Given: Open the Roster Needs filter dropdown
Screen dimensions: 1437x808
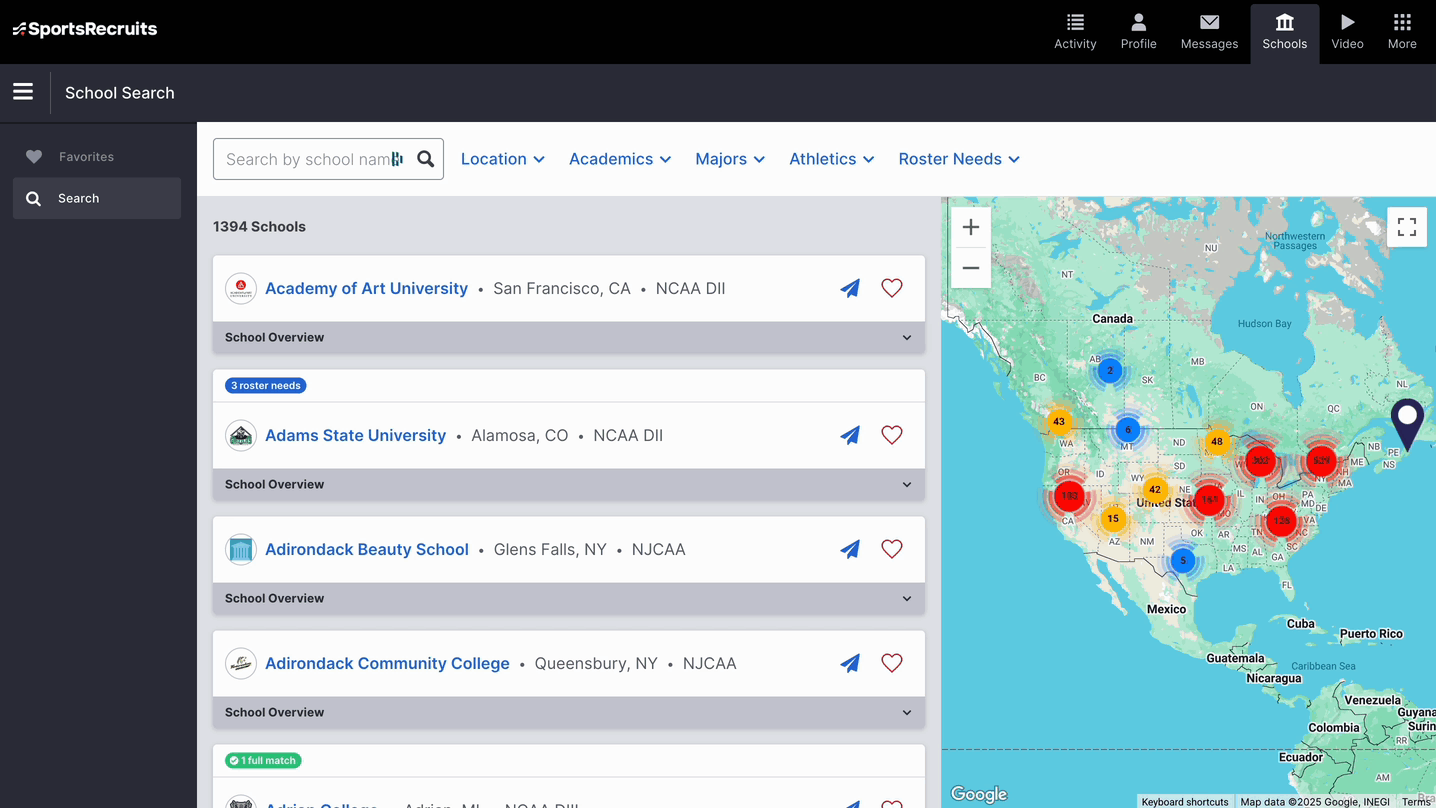Looking at the screenshot, I should point(959,159).
